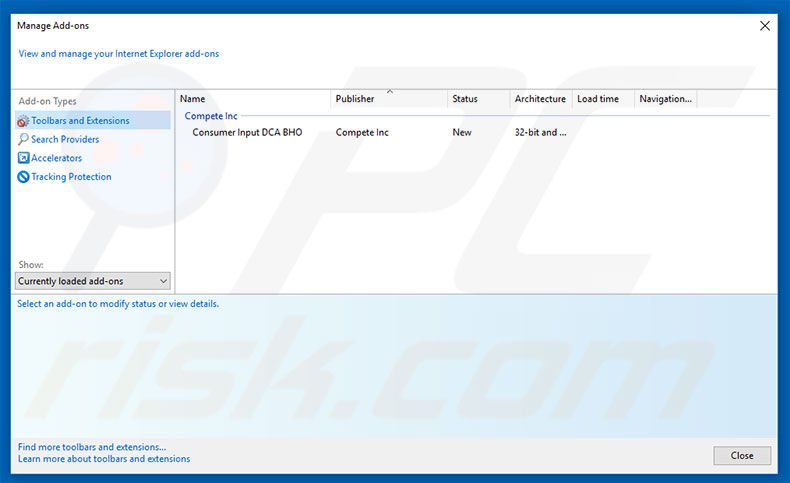
Task: Click Compete Inc publisher cell
Action: pos(362,132)
